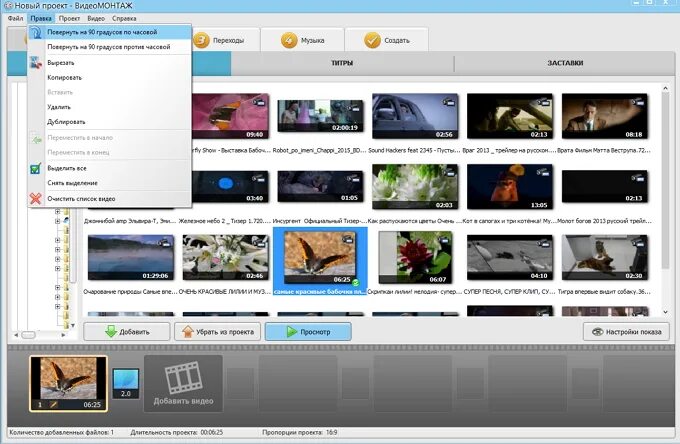Open the Проект menu
This screenshot has width=680, height=444.
click(69, 18)
